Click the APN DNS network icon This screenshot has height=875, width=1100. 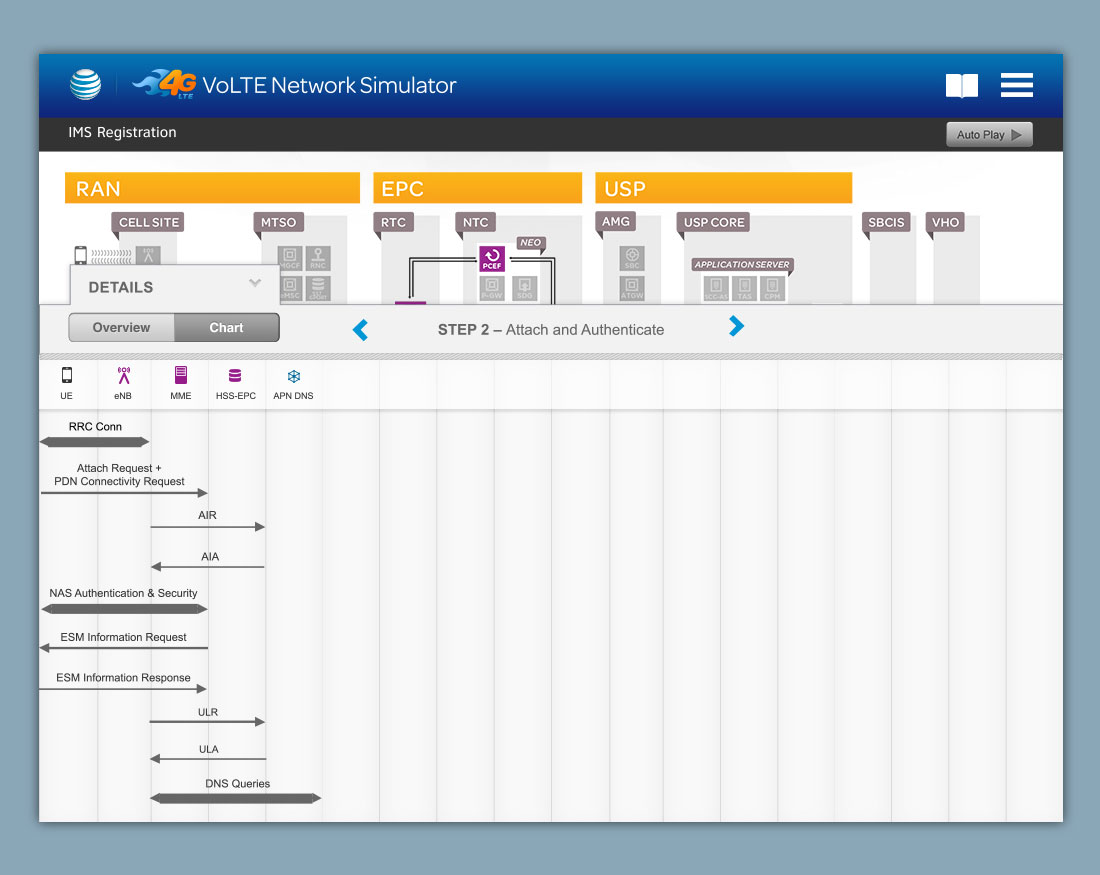tap(293, 376)
